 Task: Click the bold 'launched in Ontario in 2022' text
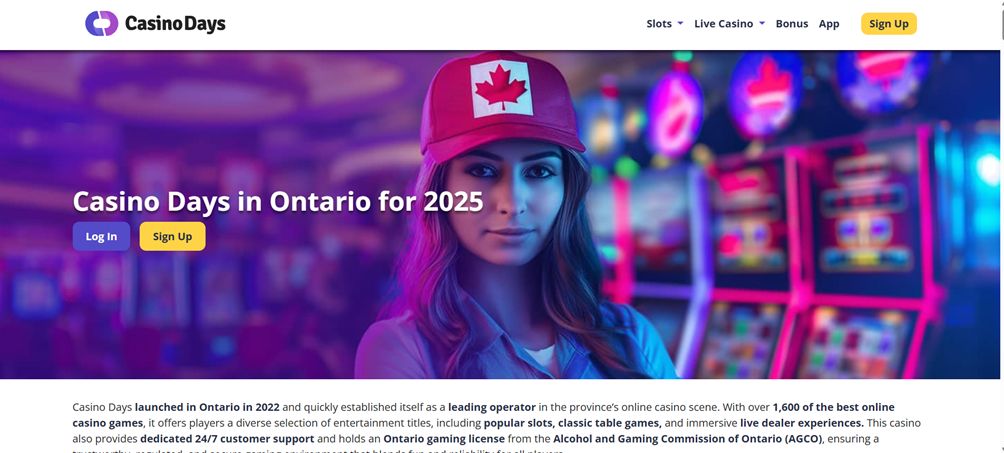(208, 407)
